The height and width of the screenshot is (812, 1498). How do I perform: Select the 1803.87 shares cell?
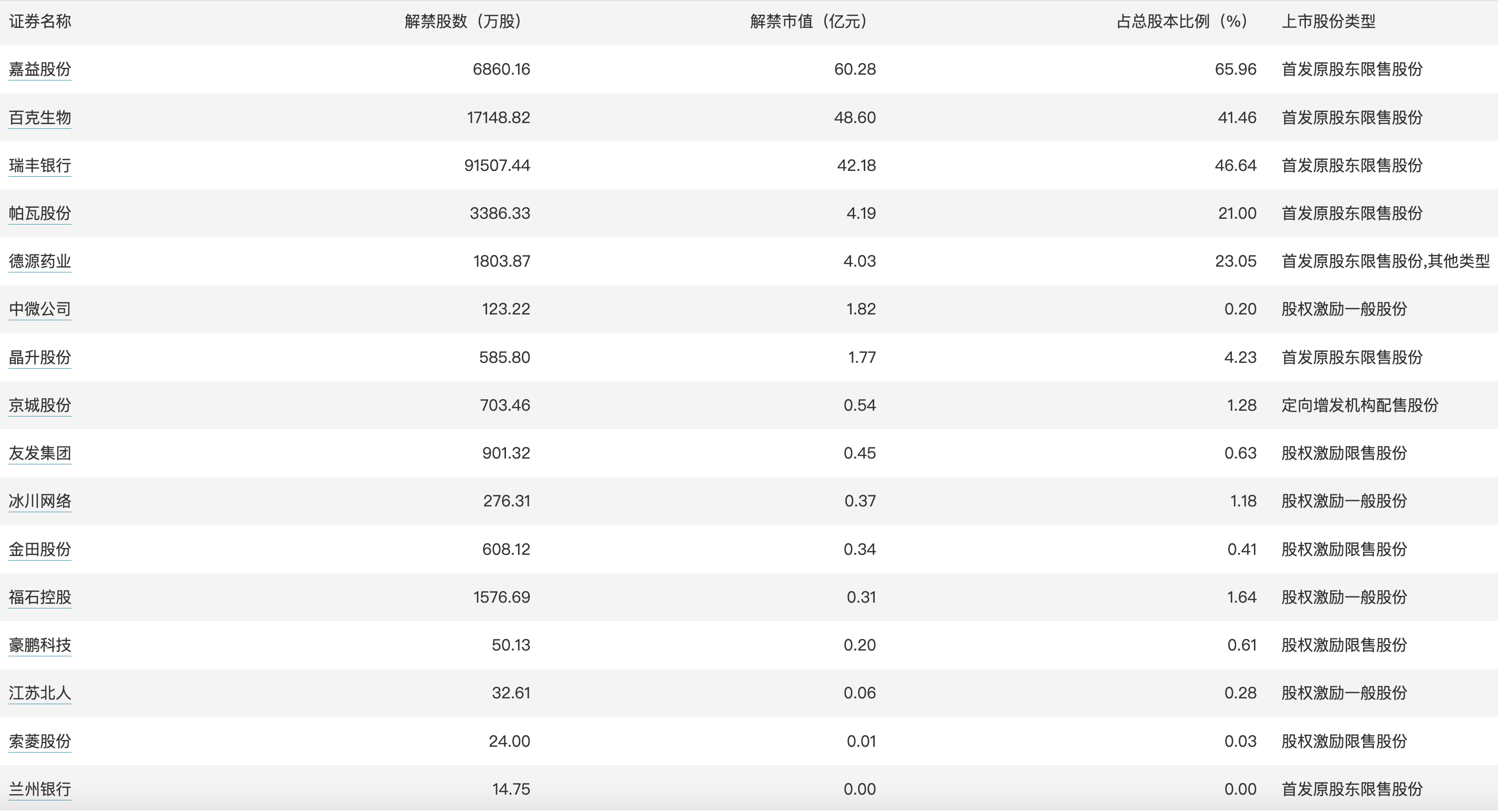click(502, 261)
